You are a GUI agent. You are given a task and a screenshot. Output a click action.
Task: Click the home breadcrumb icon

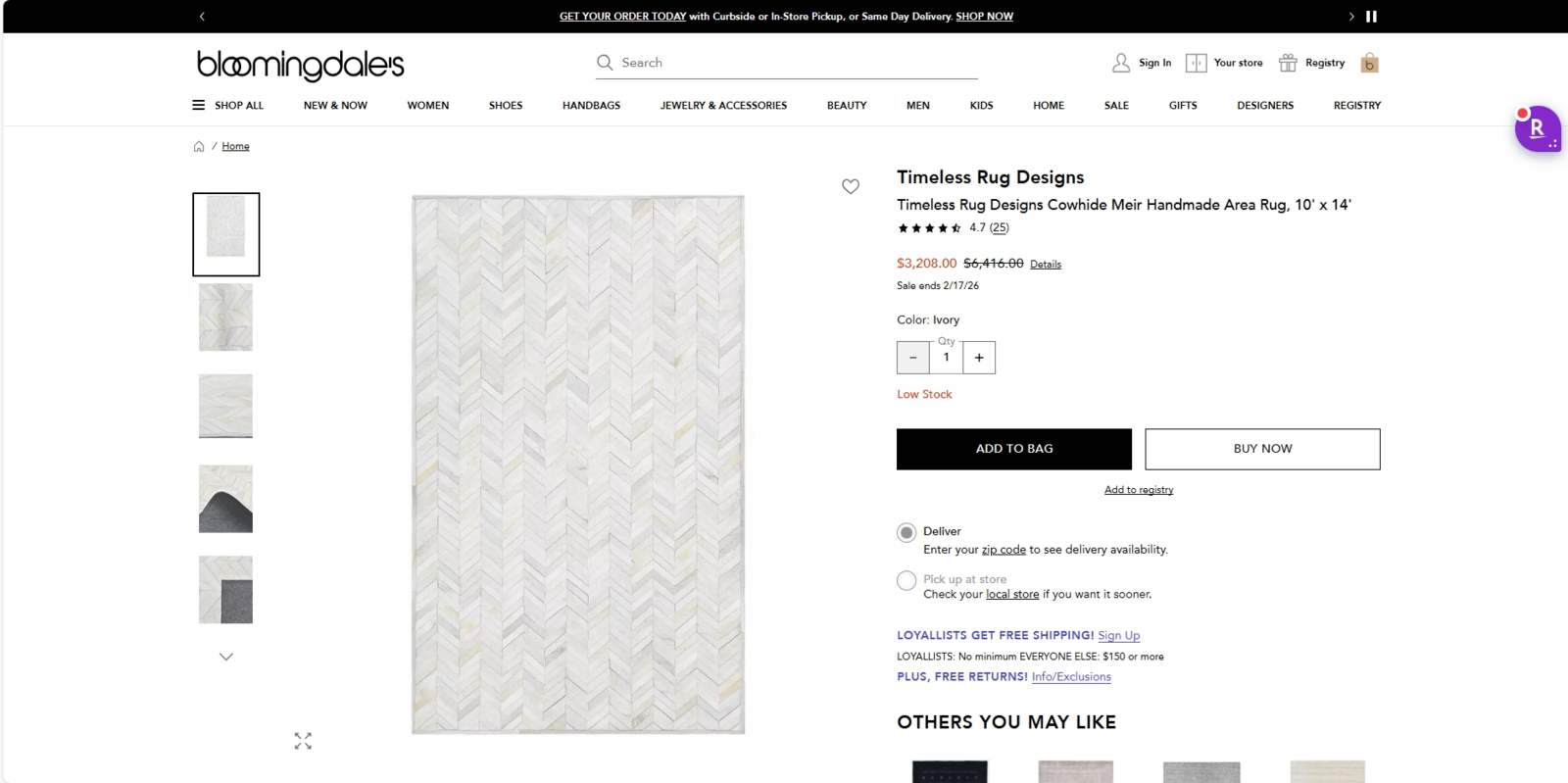pyautogui.click(x=199, y=147)
